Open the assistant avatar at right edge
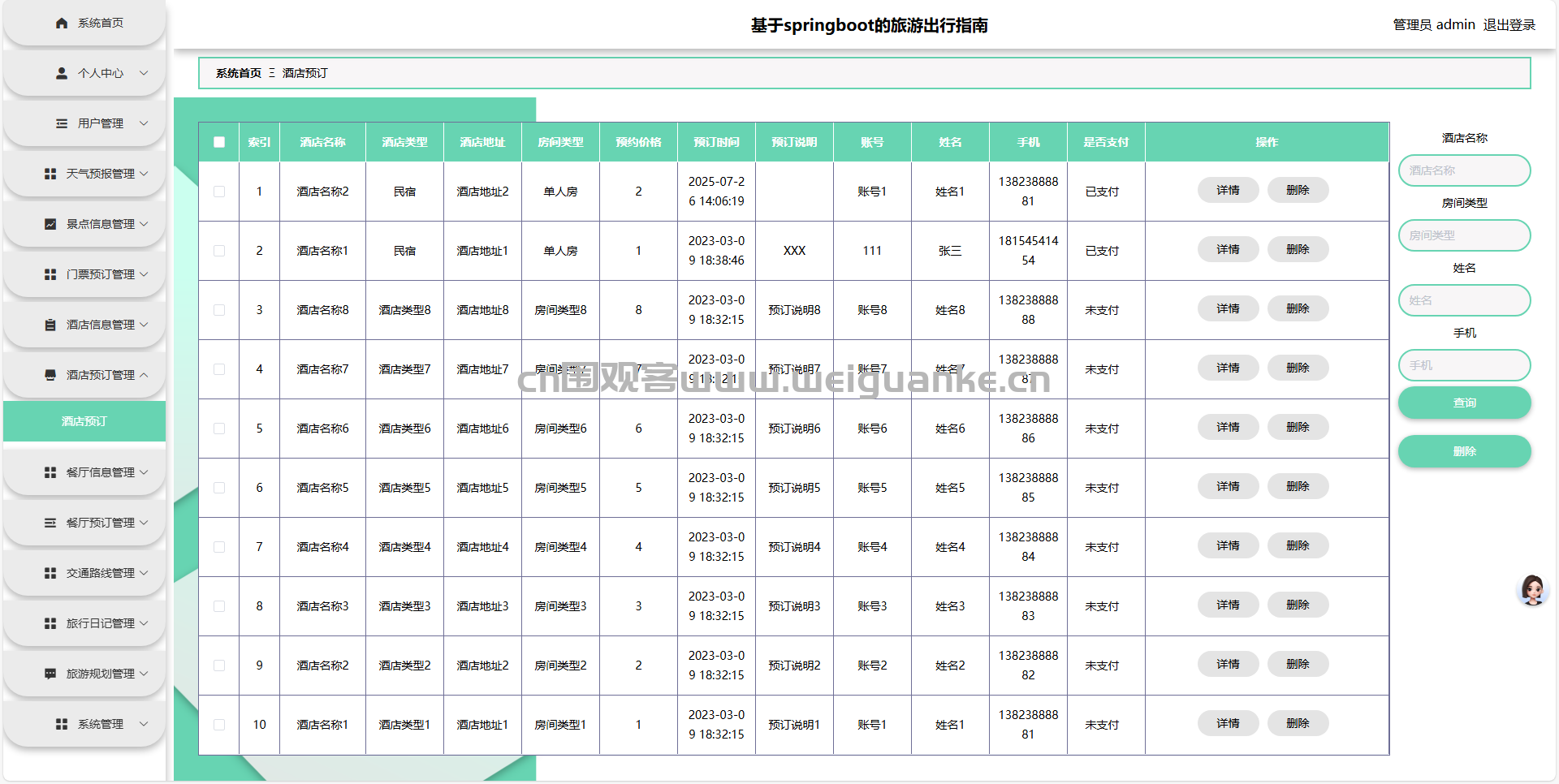 point(1533,590)
